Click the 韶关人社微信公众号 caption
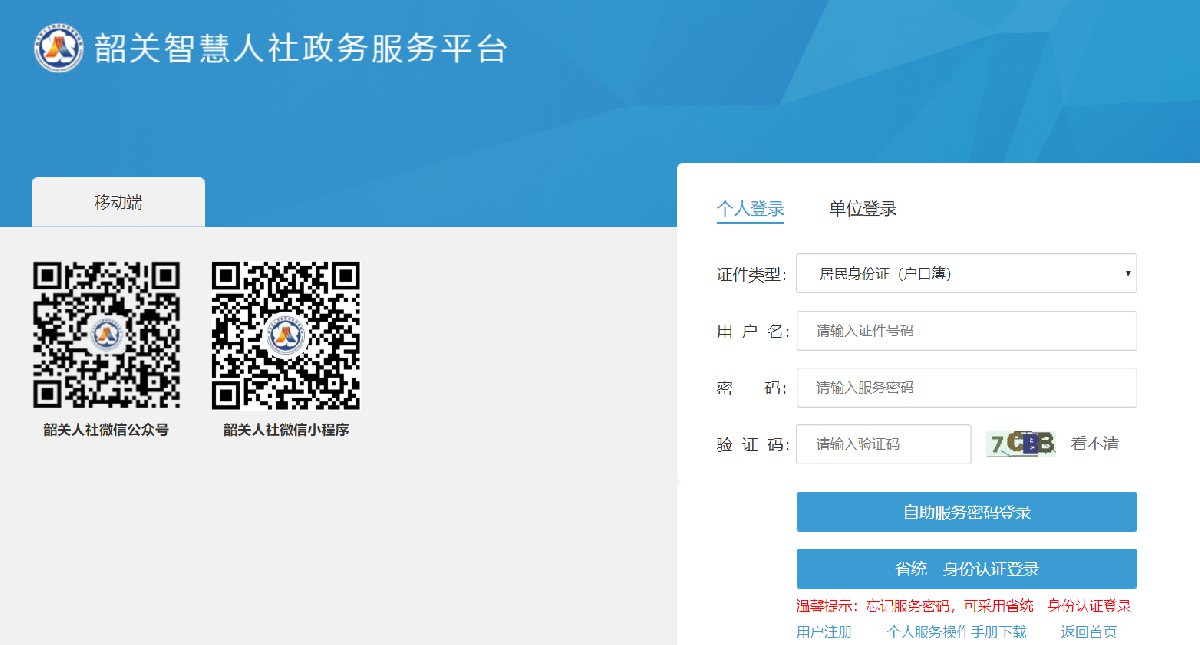The height and width of the screenshot is (645, 1200). pyautogui.click(x=106, y=430)
